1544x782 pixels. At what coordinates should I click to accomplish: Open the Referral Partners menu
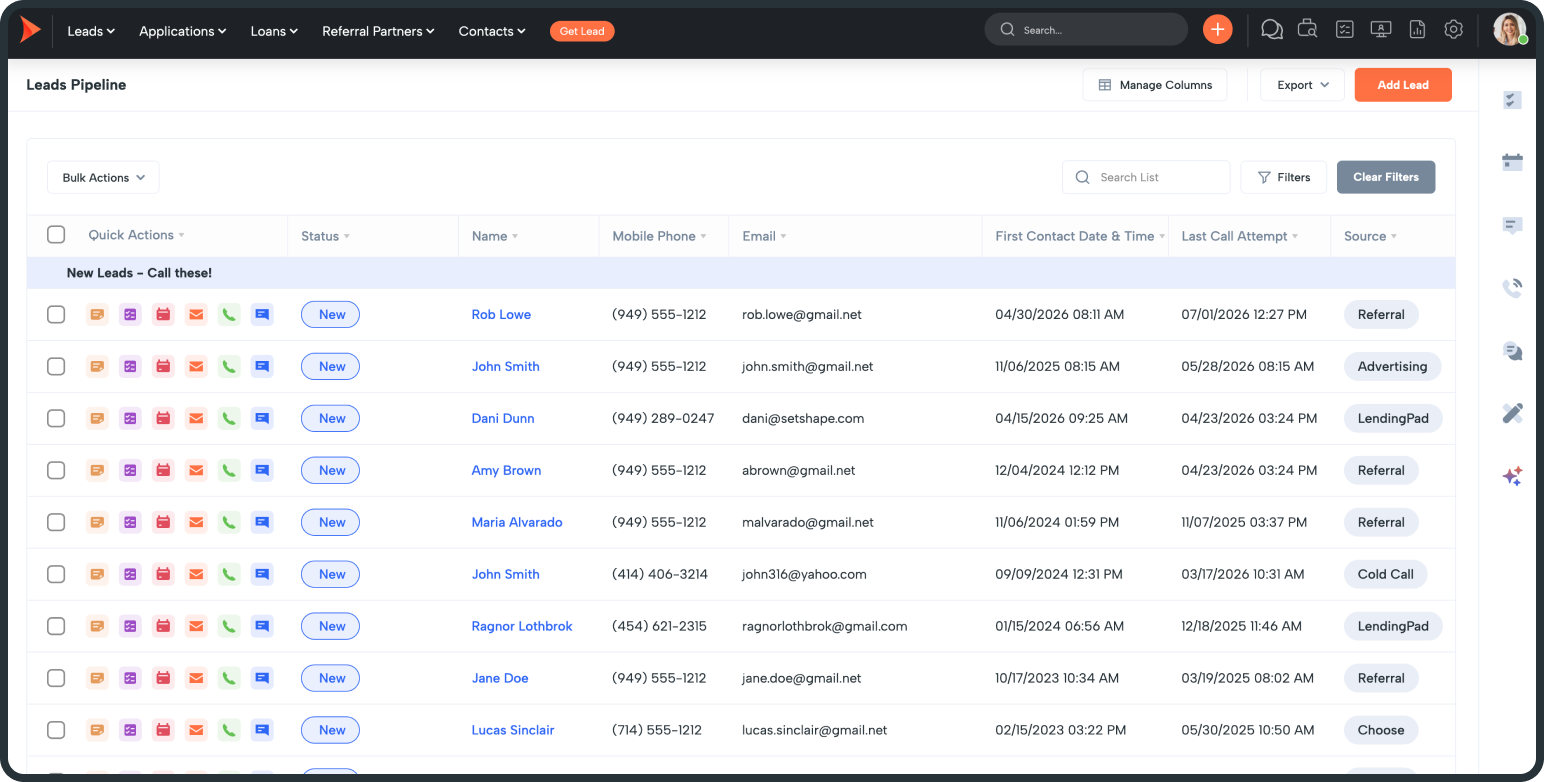[378, 31]
